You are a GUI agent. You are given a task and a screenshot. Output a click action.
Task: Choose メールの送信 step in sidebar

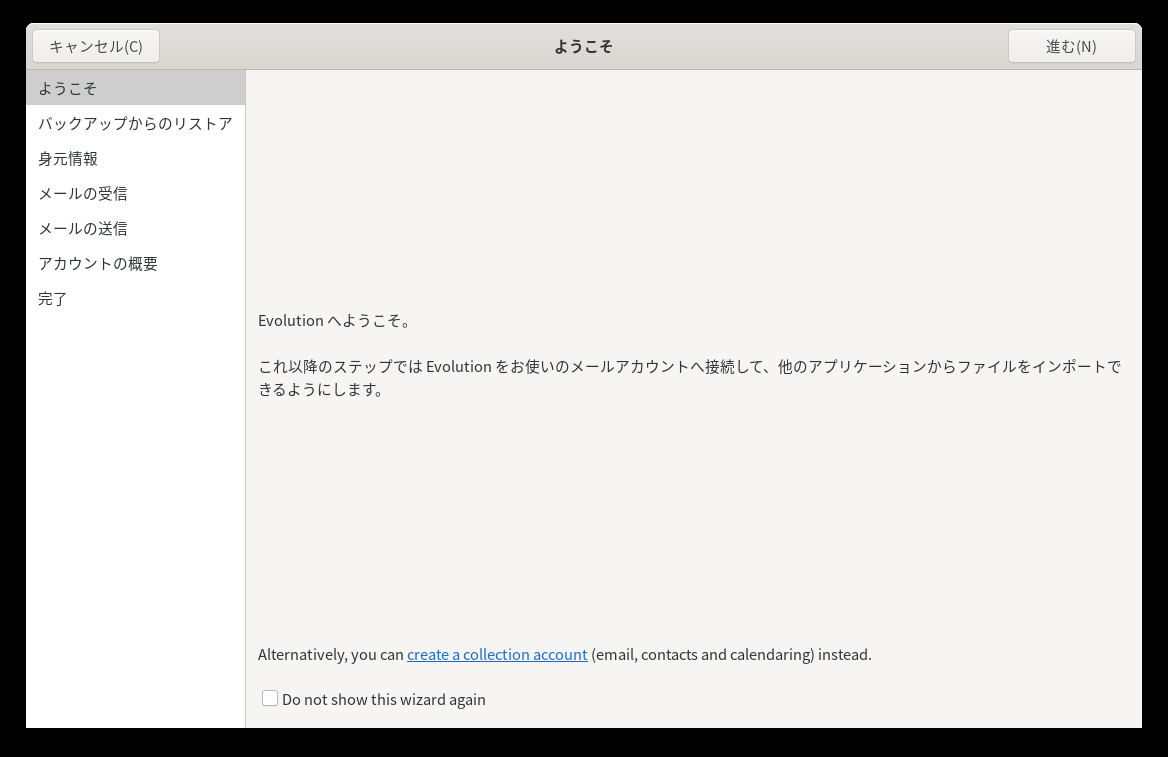click(x=136, y=228)
